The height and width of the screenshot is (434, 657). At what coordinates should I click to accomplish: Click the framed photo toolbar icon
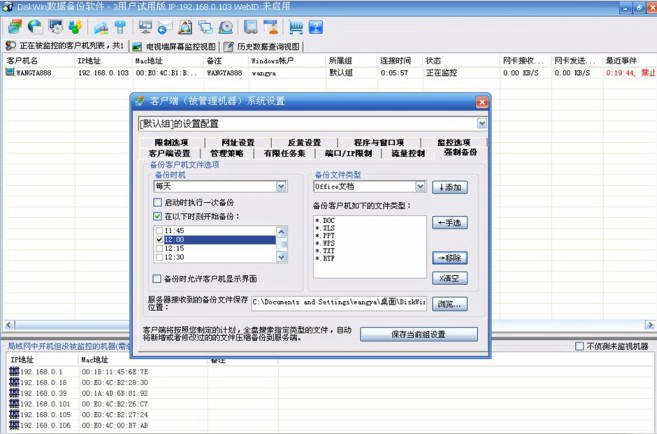[185, 27]
